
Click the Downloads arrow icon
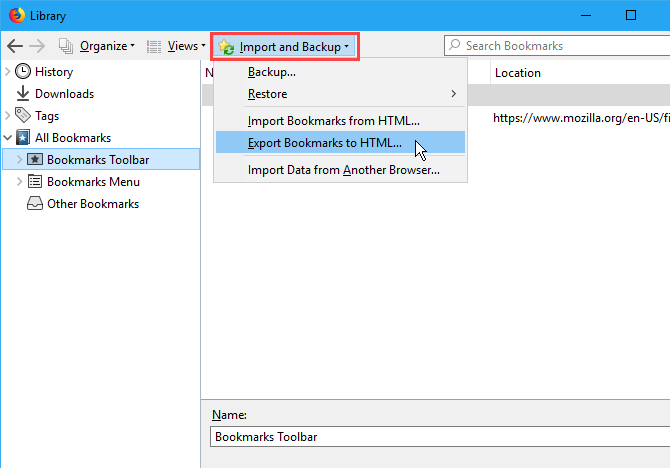(23, 94)
